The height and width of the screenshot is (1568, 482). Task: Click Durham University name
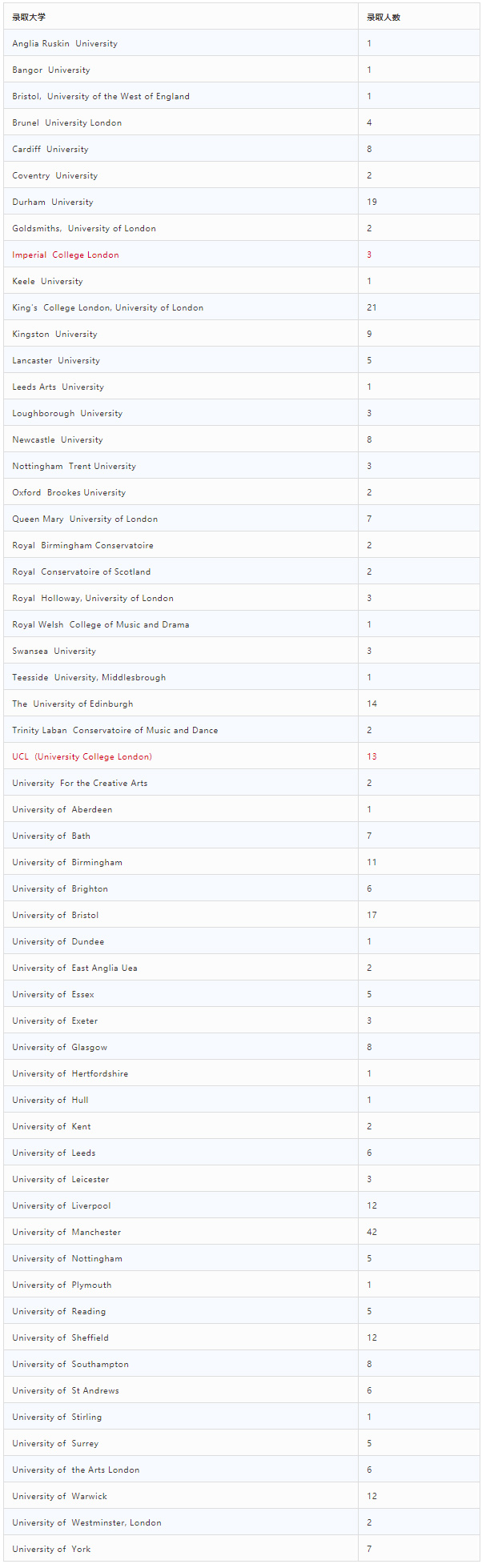pyautogui.click(x=53, y=202)
